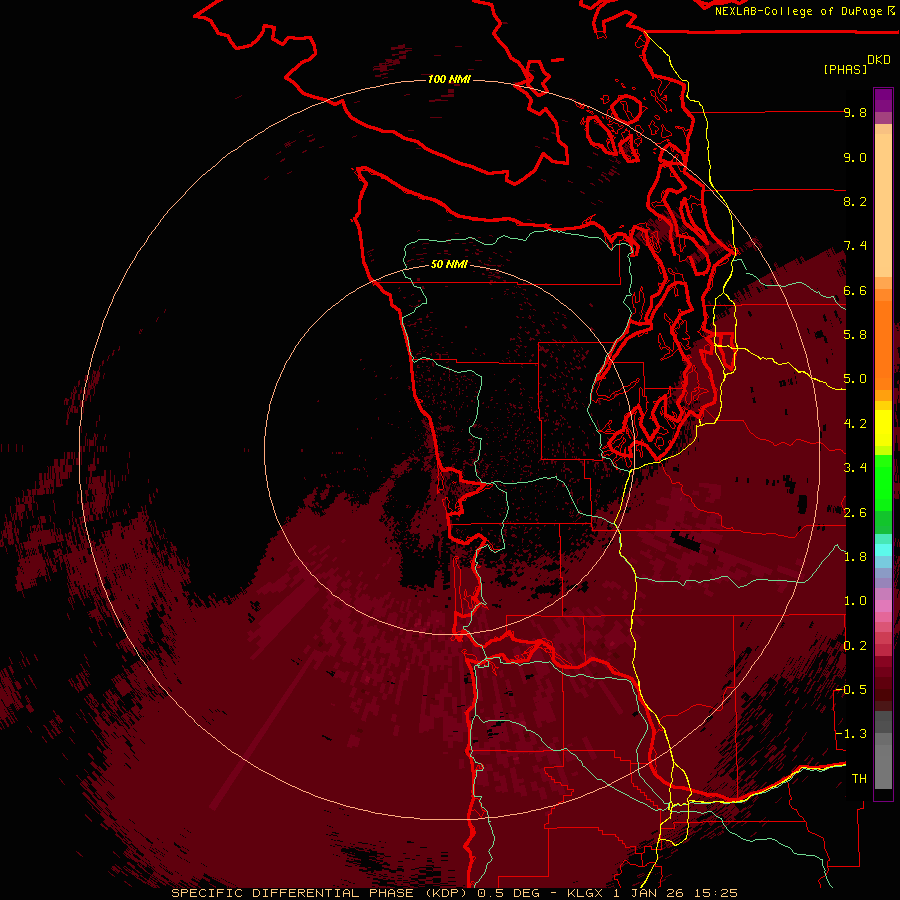Click the NEXLAB-College of DuPage credit text
900x900 pixels.
(x=798, y=11)
